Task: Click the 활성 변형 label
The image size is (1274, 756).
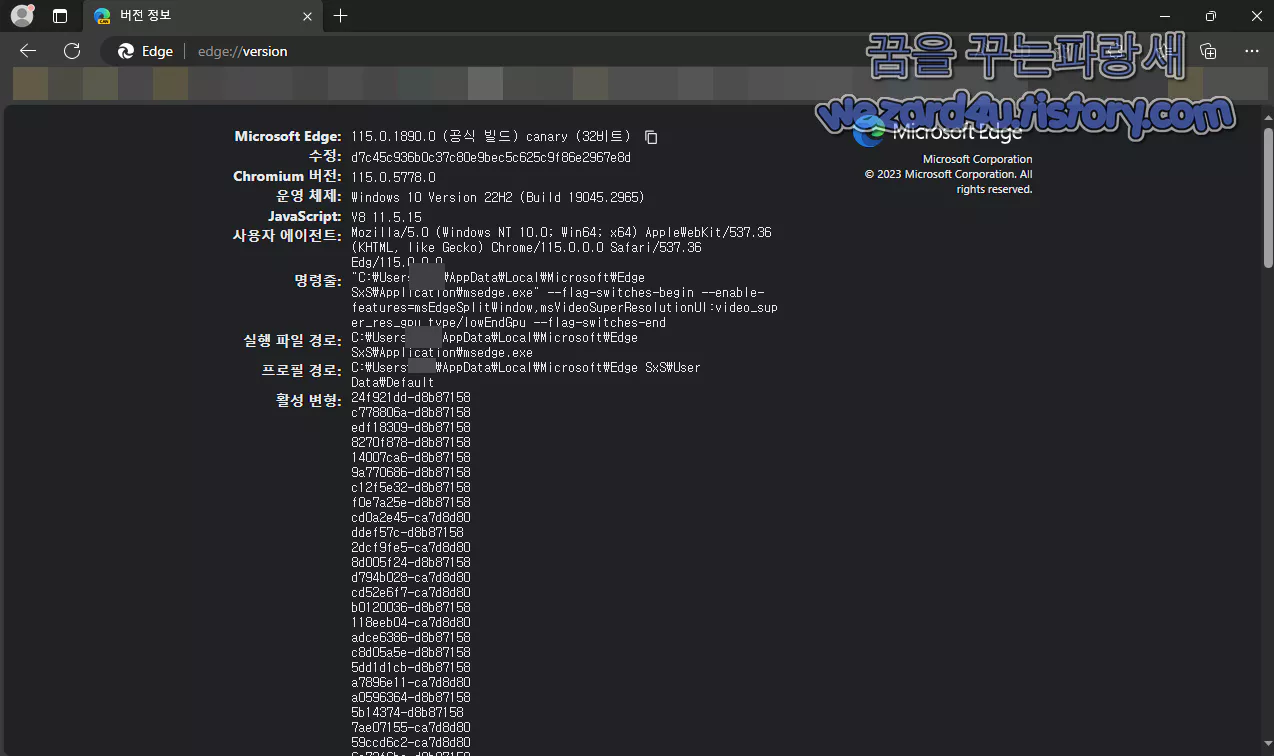Action: coord(309,399)
